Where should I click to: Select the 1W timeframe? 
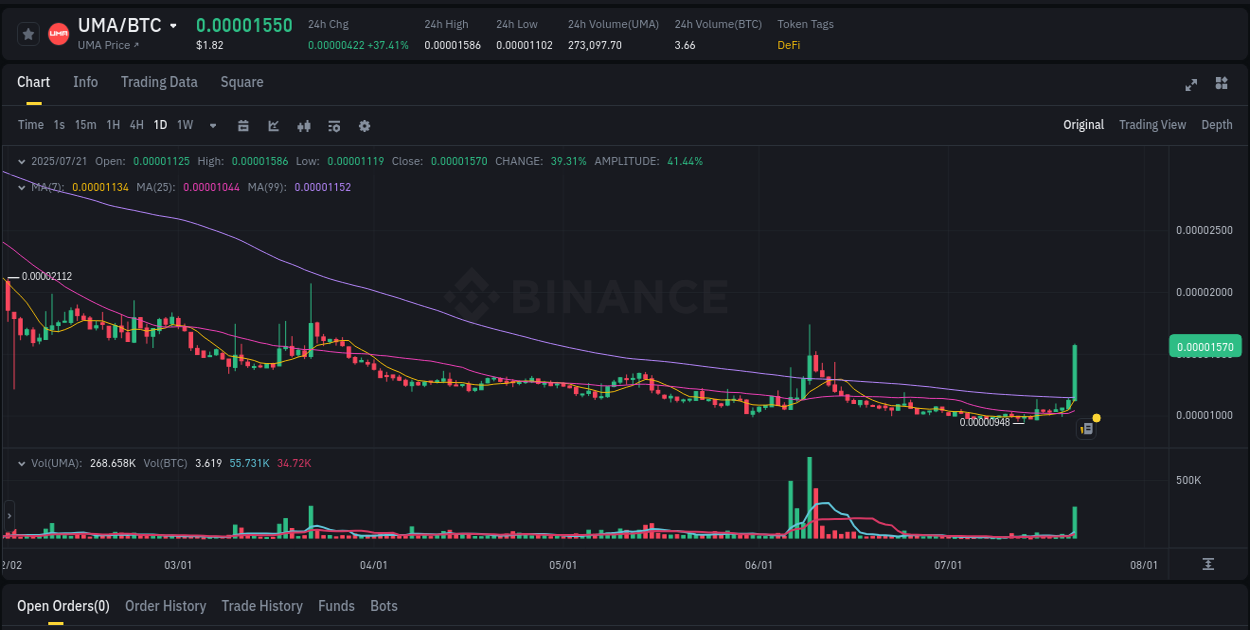point(184,125)
